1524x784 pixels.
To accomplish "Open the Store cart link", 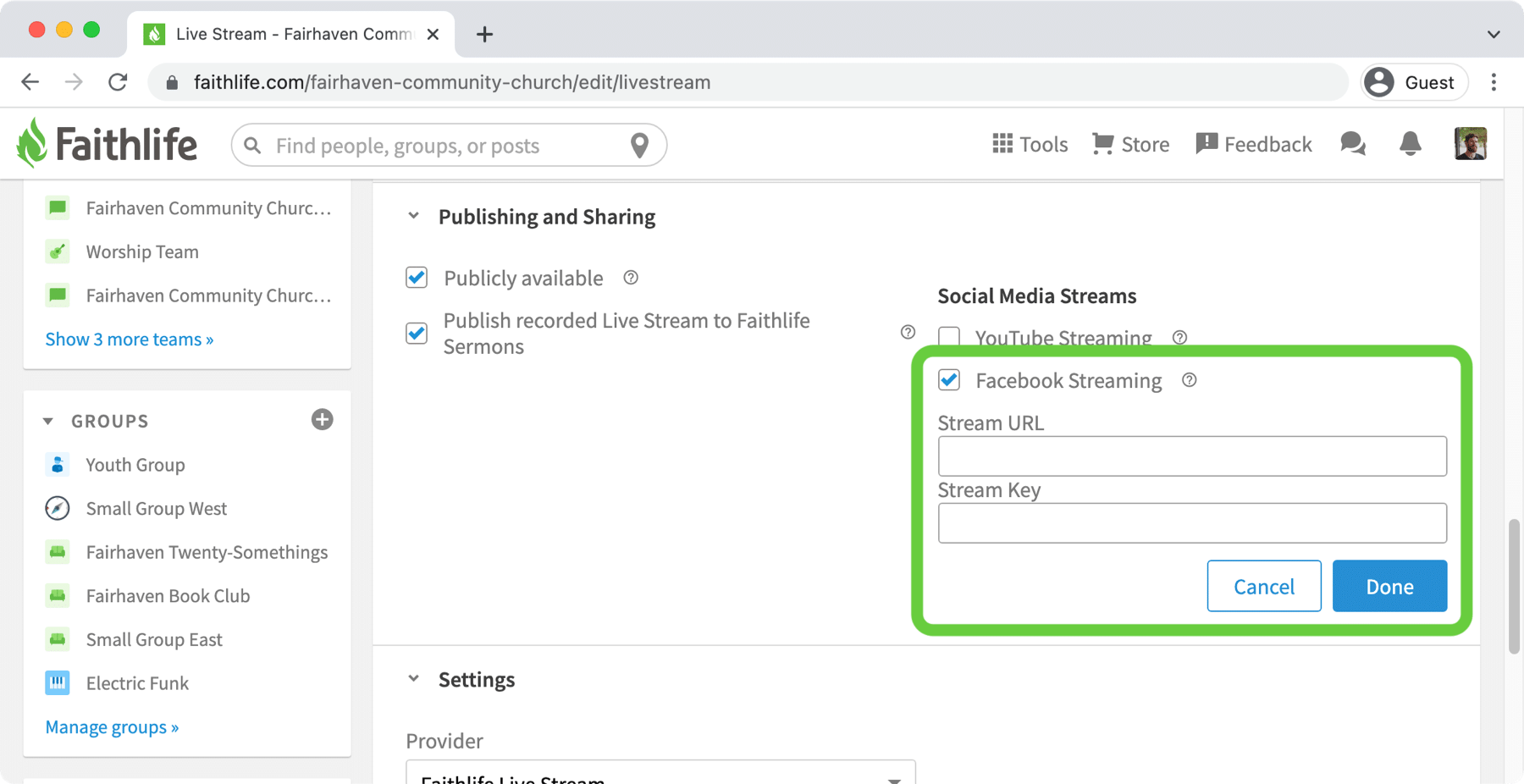I will tap(1130, 145).
